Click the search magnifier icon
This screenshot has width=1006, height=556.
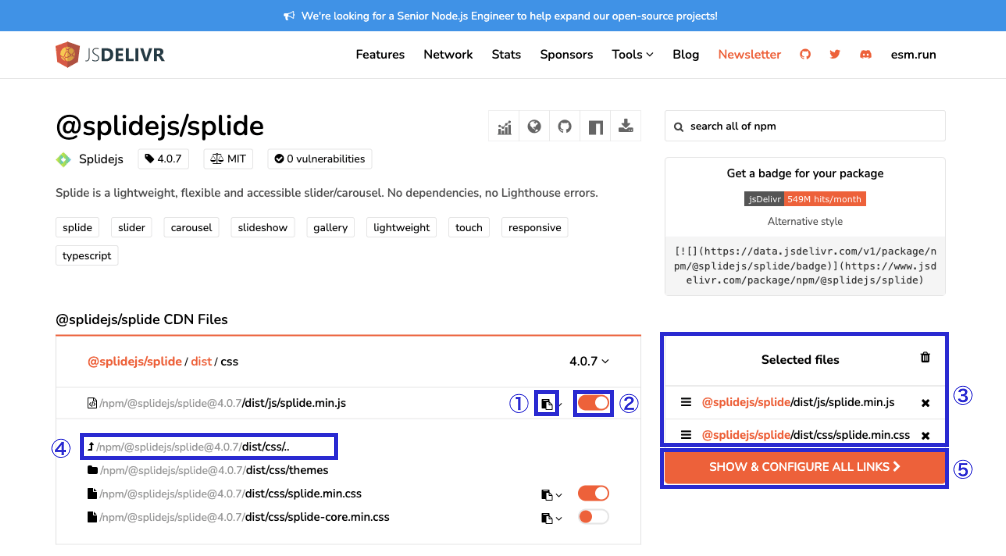coord(678,127)
